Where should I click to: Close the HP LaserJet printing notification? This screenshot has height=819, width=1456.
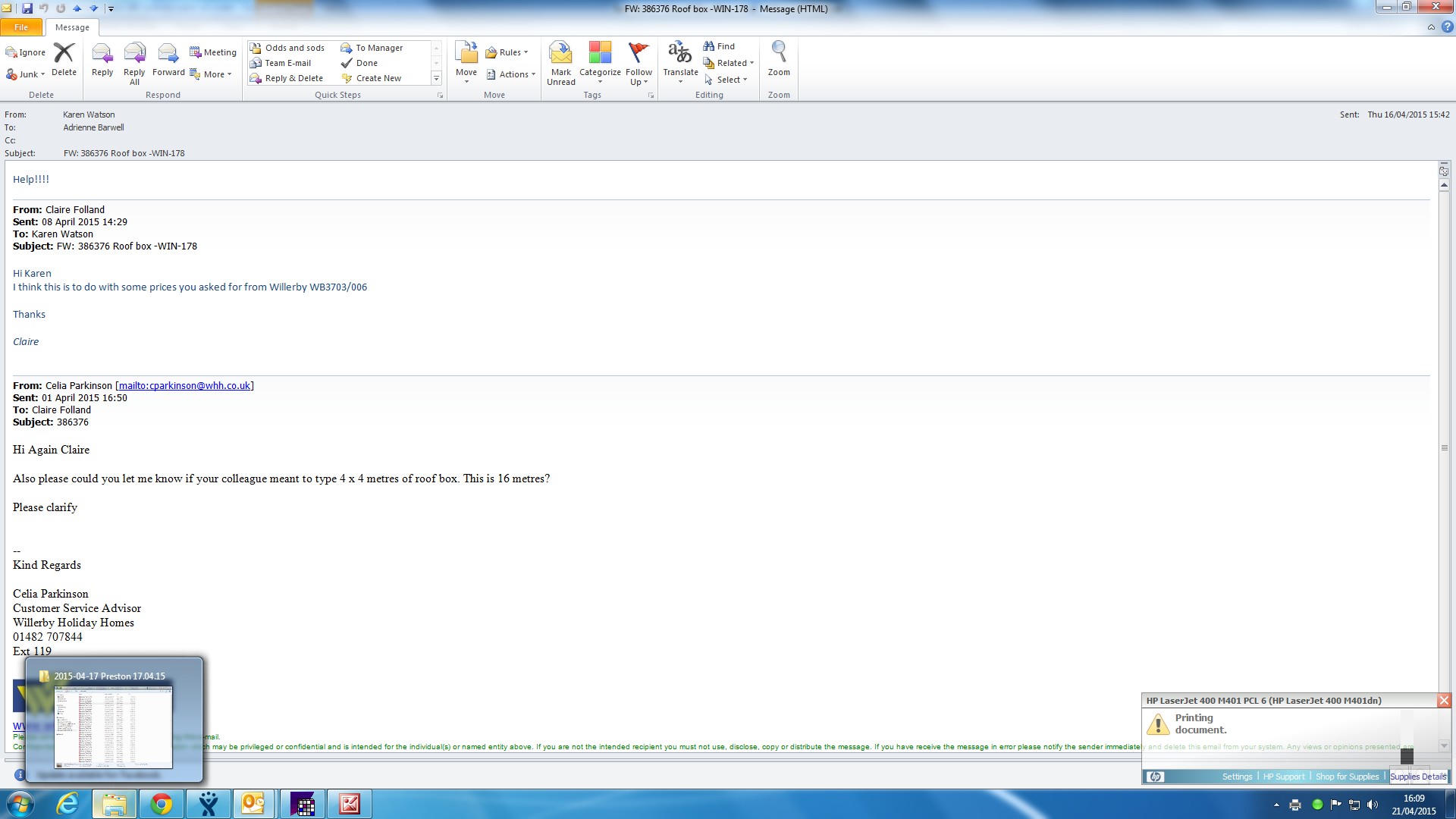(1444, 701)
